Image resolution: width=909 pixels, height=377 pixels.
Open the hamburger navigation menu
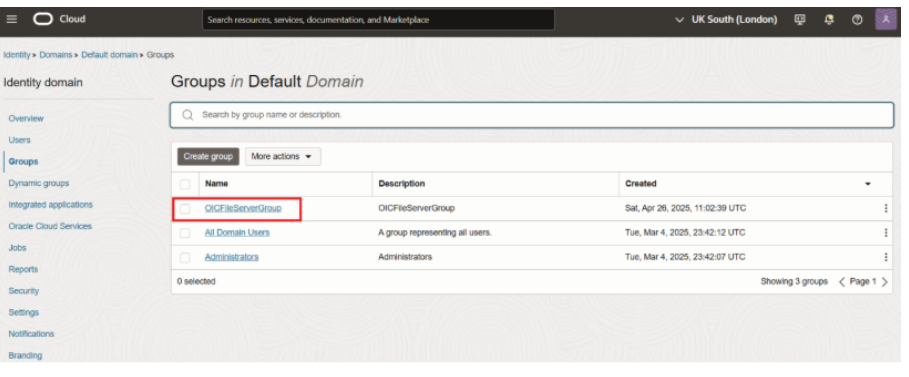12,19
